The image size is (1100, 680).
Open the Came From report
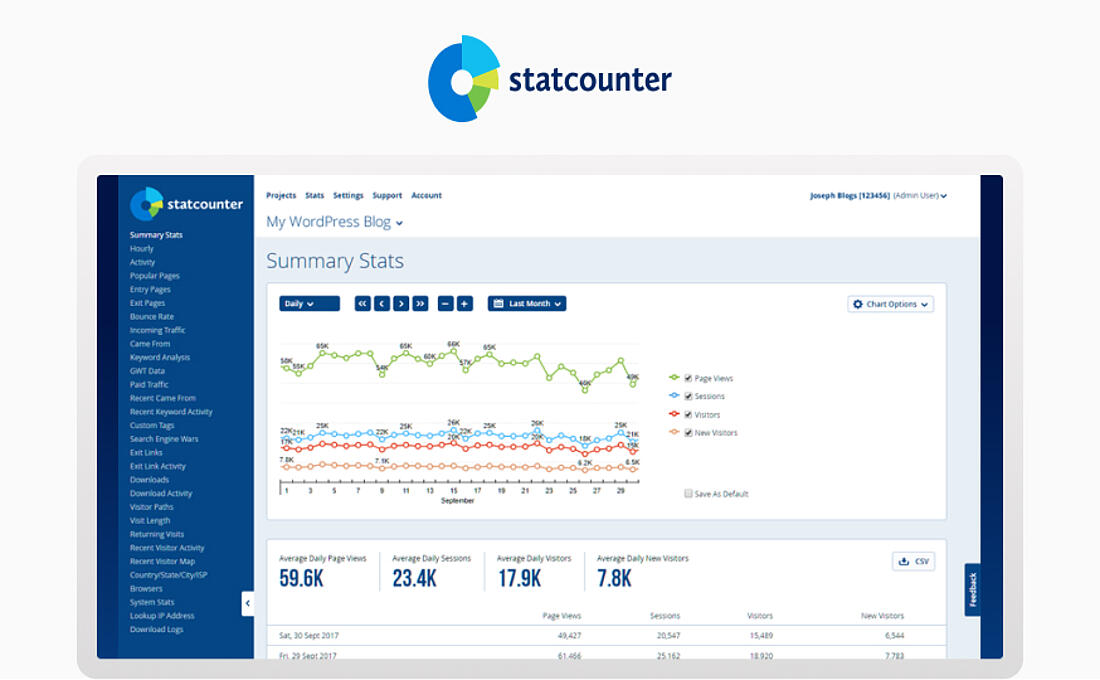(x=149, y=344)
